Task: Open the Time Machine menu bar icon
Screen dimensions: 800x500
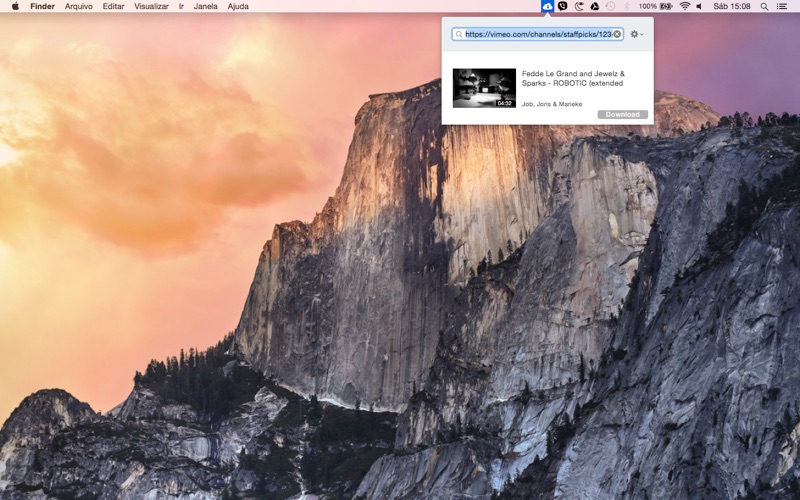Action: (x=610, y=6)
